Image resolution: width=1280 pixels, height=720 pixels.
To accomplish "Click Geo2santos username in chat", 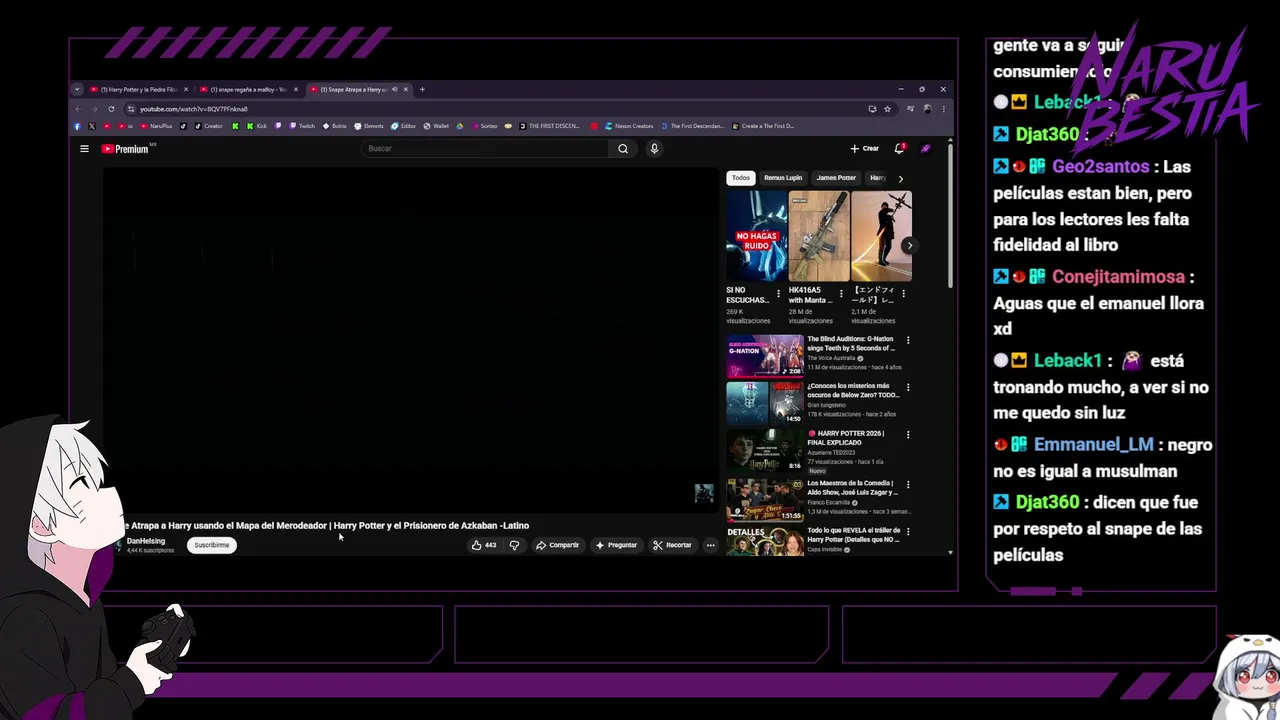I will 1100,167.
